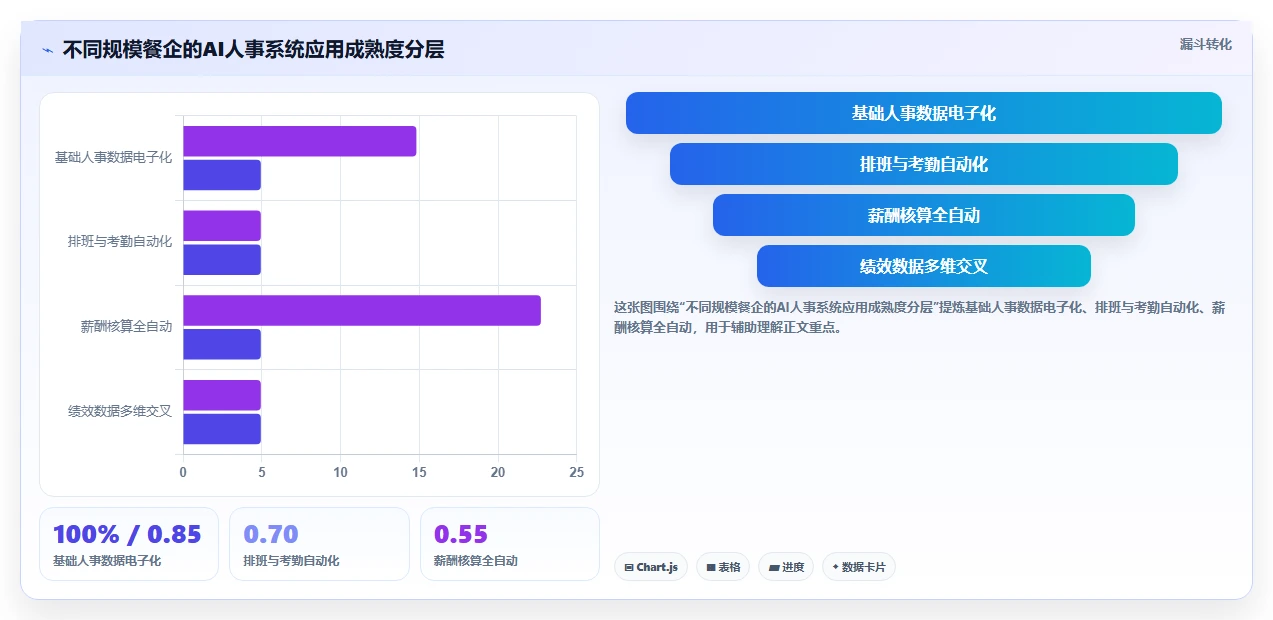Select the 排班与考勤自动化 funnel stage
The image size is (1273, 620).
(x=924, y=164)
